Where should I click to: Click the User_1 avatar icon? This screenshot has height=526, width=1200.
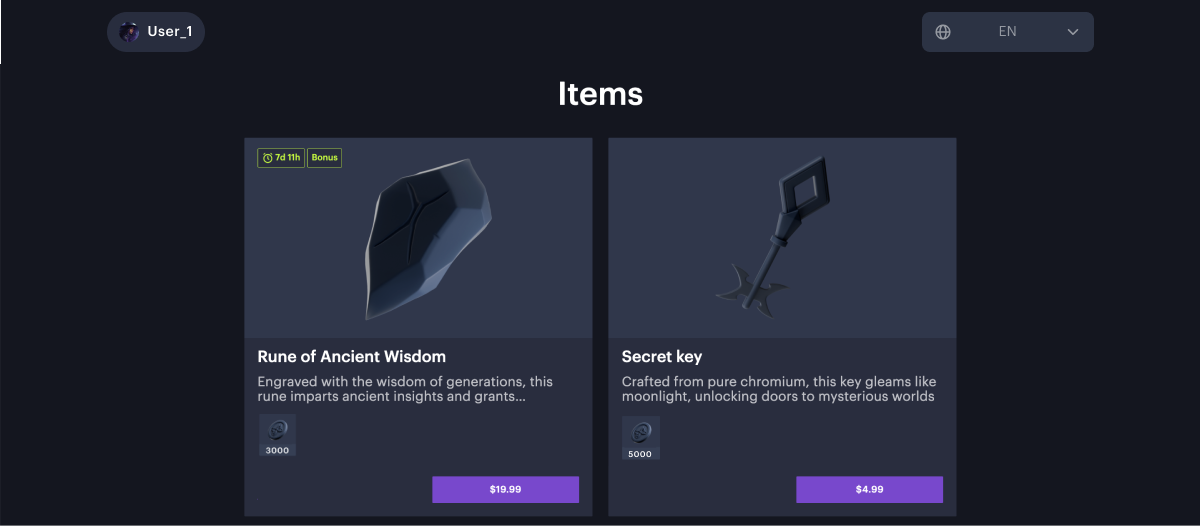[x=129, y=32]
